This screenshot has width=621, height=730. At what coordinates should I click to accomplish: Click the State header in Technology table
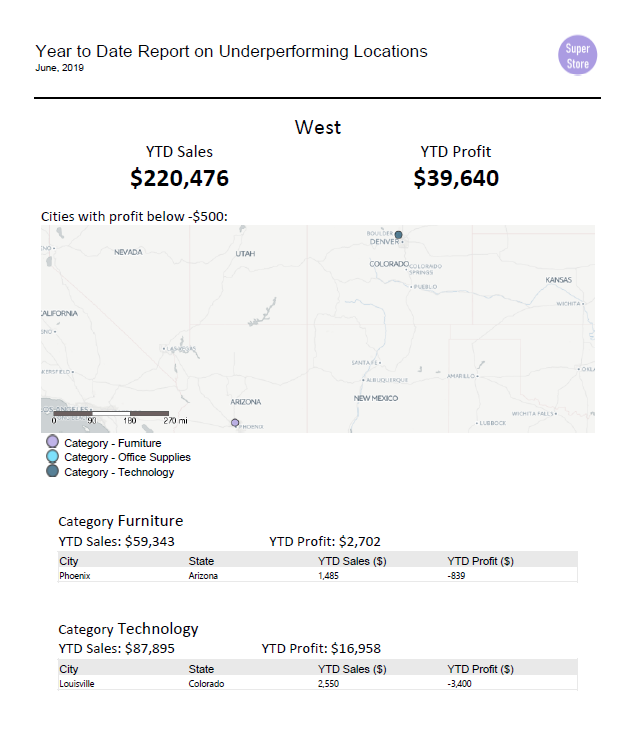coord(201,669)
